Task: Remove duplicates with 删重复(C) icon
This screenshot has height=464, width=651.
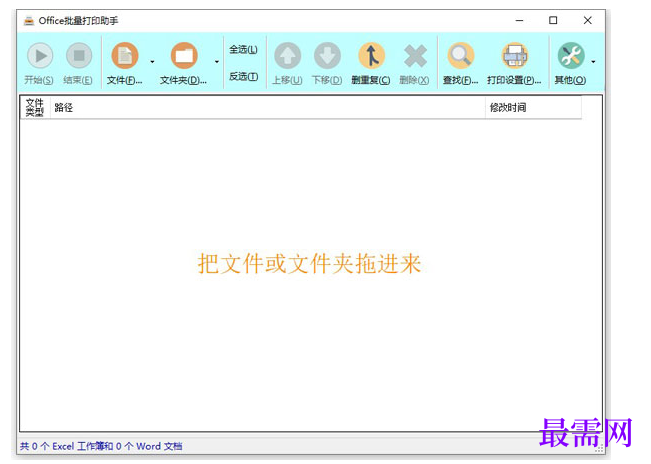Action: click(x=372, y=56)
